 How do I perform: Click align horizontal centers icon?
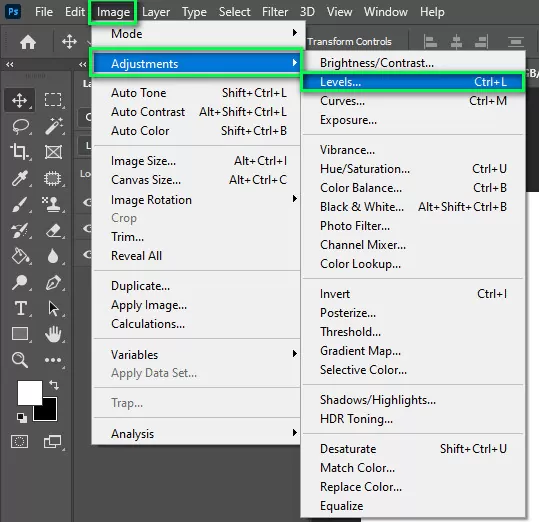(x=456, y=42)
